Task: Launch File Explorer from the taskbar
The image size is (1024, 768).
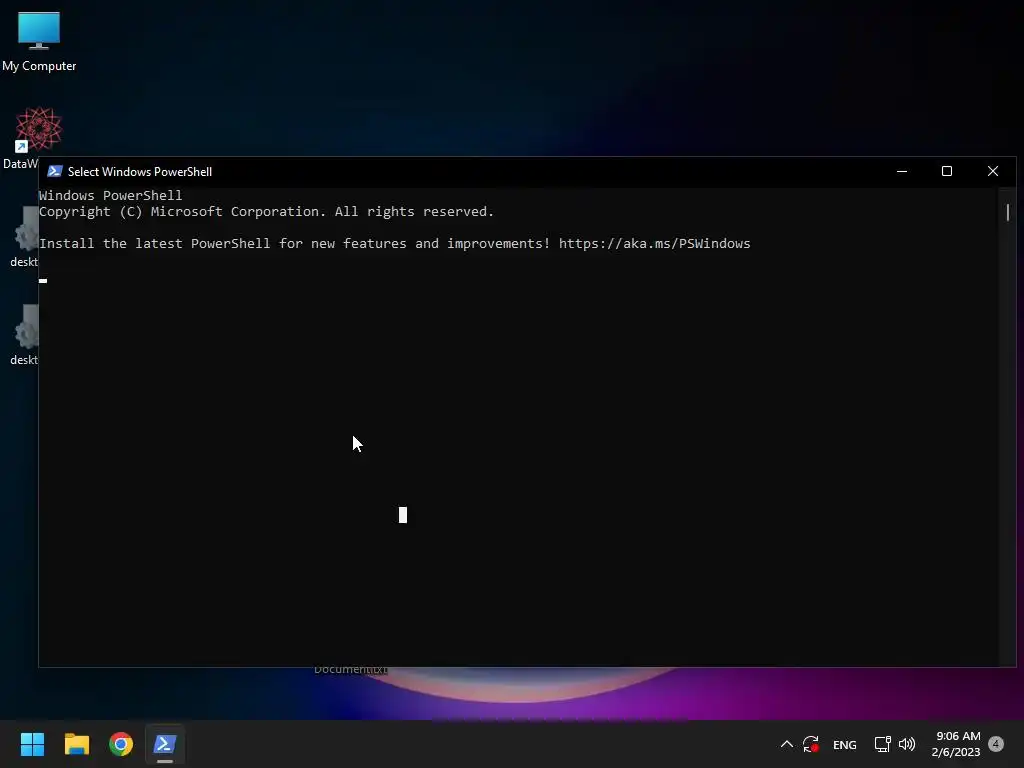Action: pos(76,744)
